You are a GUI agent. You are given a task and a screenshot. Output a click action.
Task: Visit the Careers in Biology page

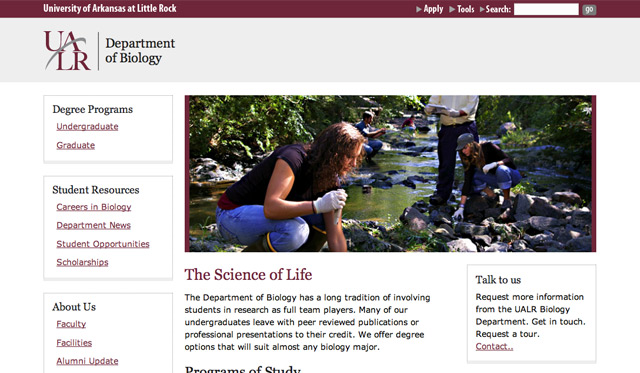pyautogui.click(x=94, y=207)
